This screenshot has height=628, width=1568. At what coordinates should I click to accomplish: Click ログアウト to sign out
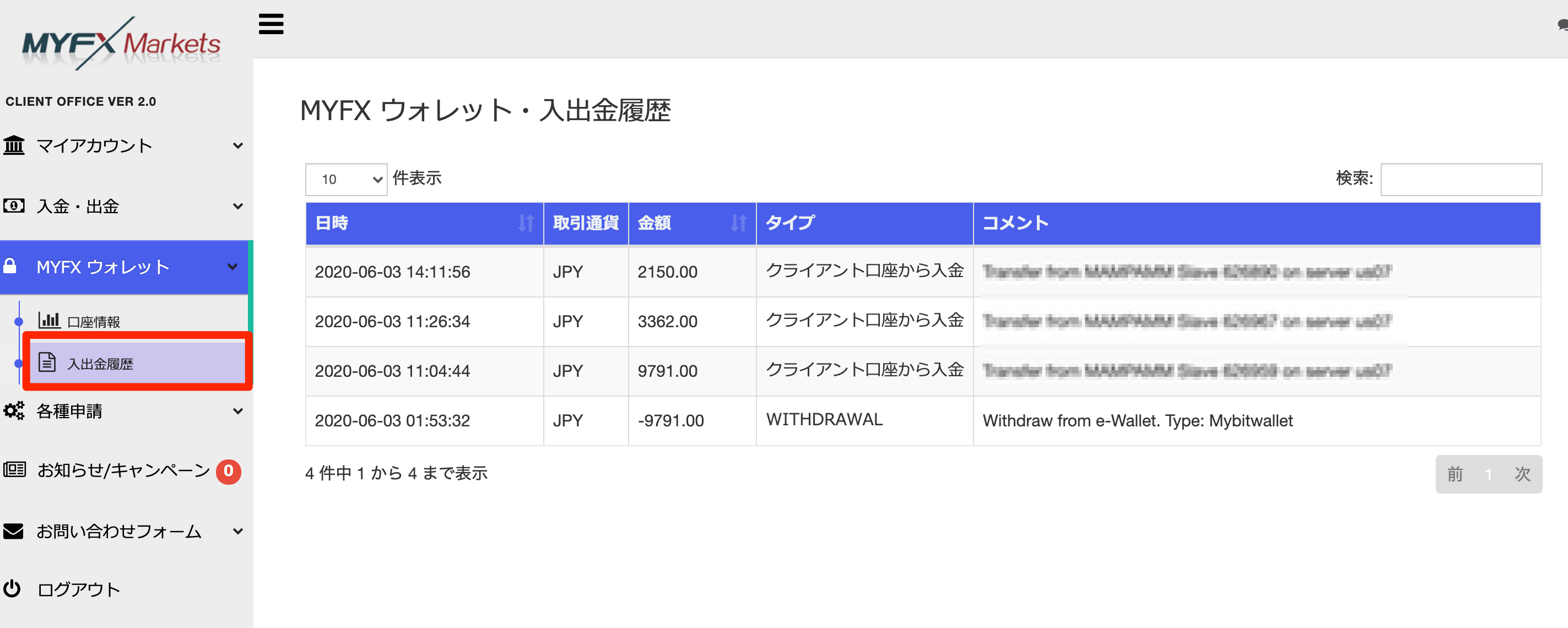[x=79, y=589]
